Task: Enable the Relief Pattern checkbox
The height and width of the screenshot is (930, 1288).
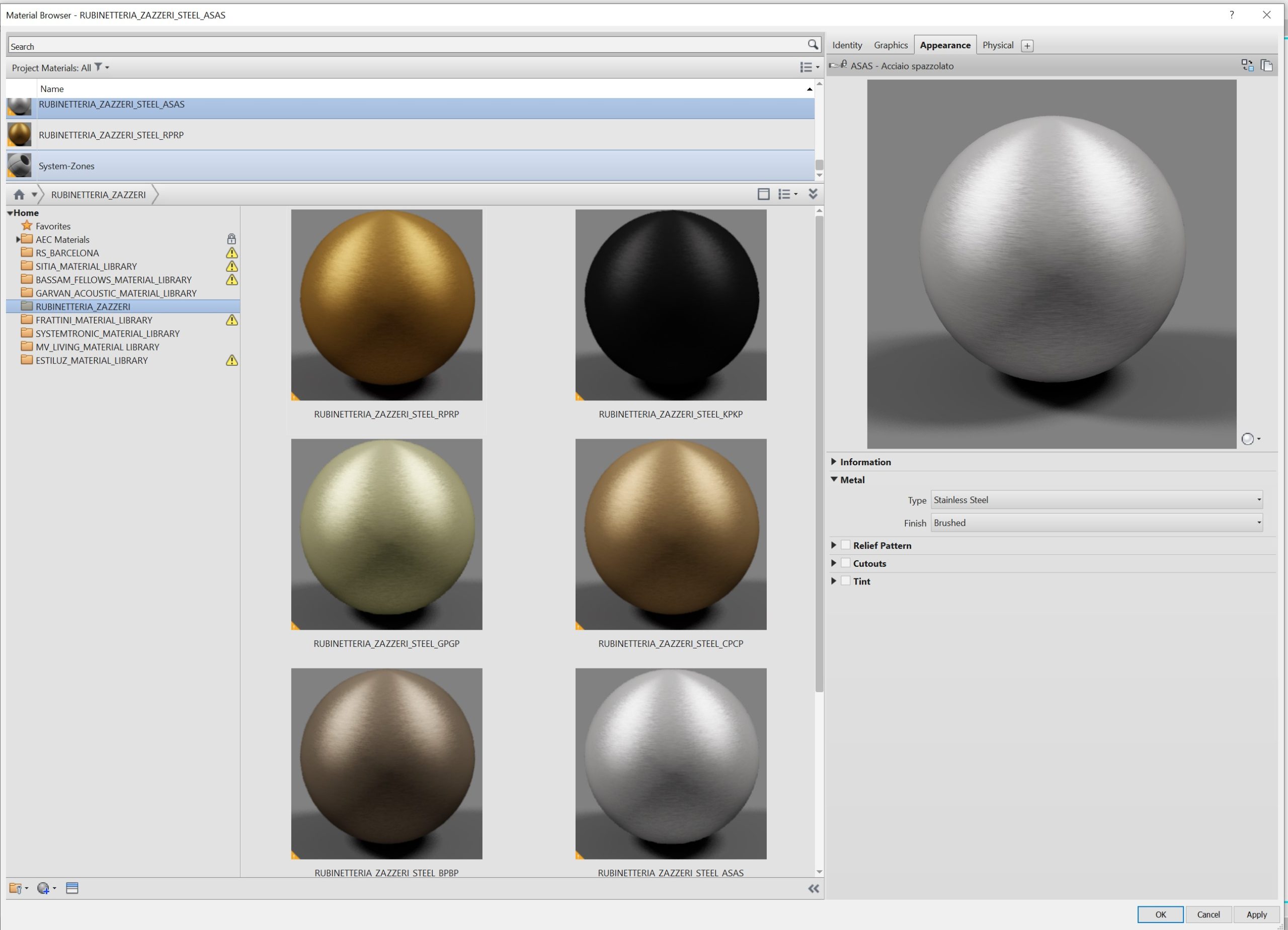Action: pos(846,545)
